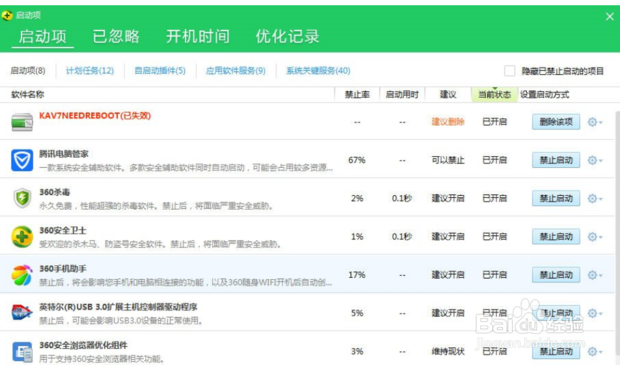Viewport: 620px width, 365px height.
Task: Click the KAV7NEEDREBOOT(已失效) entry name
Action: [95, 116]
